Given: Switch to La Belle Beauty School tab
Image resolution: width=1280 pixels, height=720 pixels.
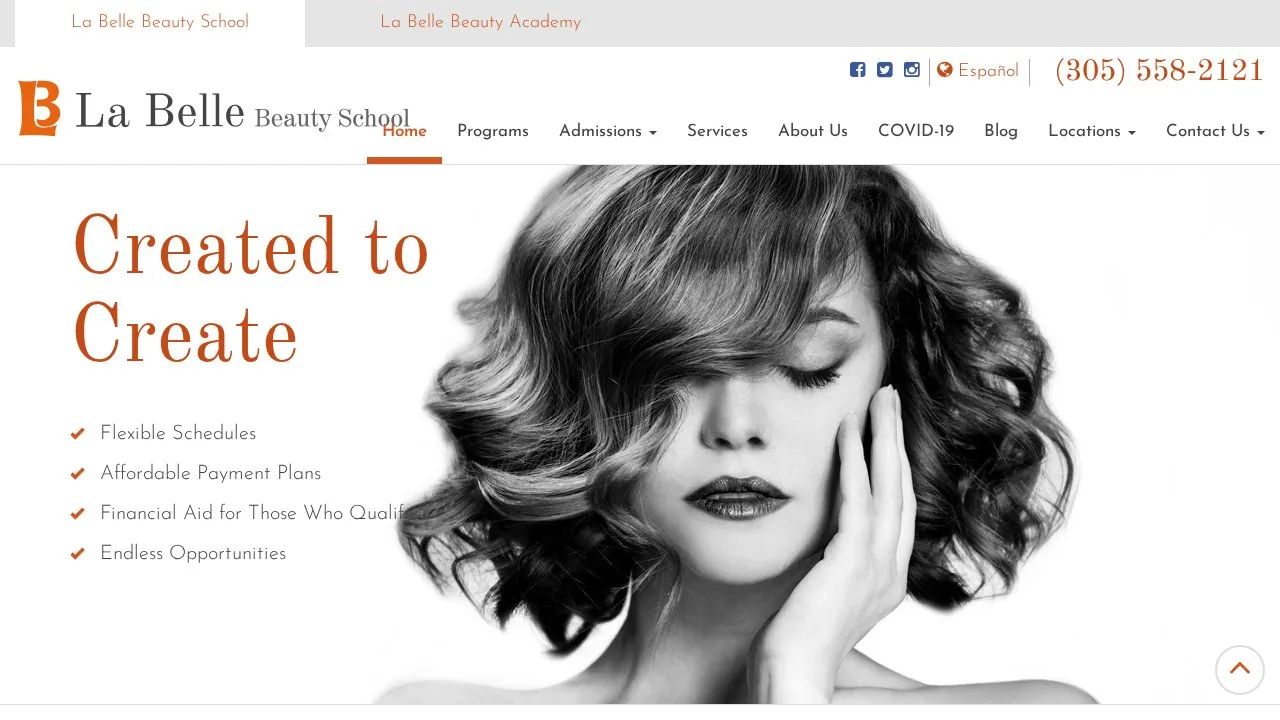Looking at the screenshot, I should pyautogui.click(x=160, y=22).
